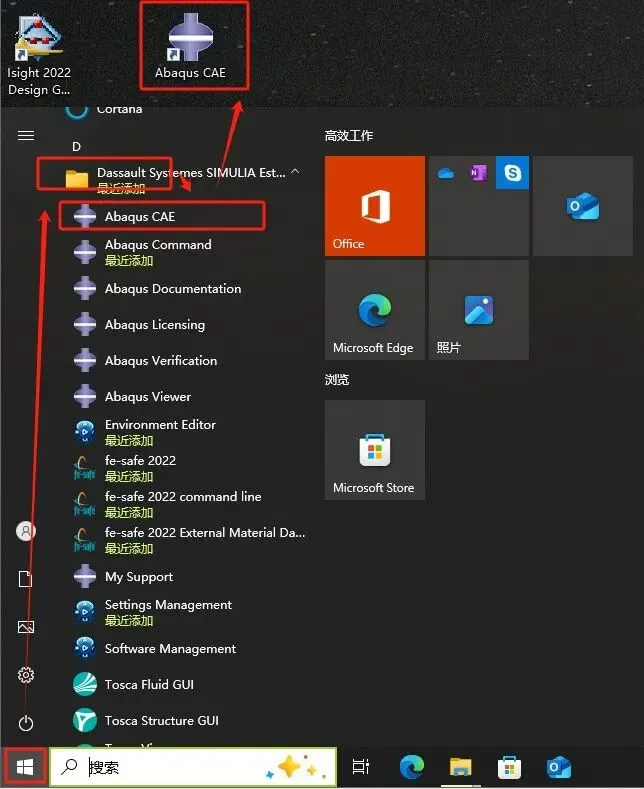
Task: Open Microsoft Store from the taskbar
Action: tap(509, 767)
